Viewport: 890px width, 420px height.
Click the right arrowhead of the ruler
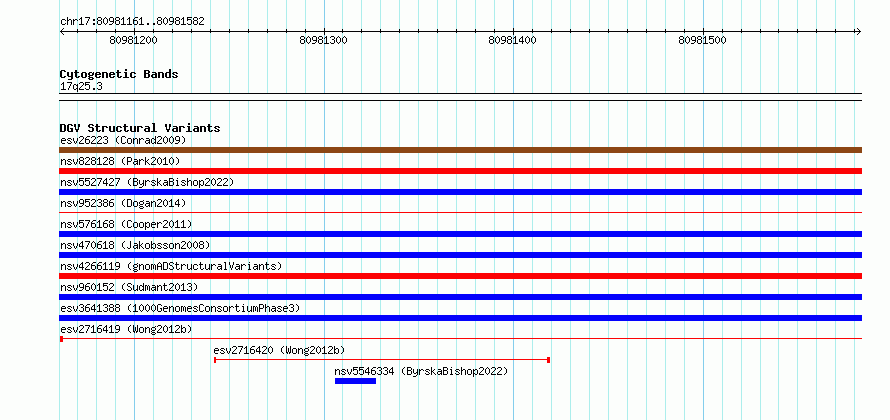(x=858, y=31)
